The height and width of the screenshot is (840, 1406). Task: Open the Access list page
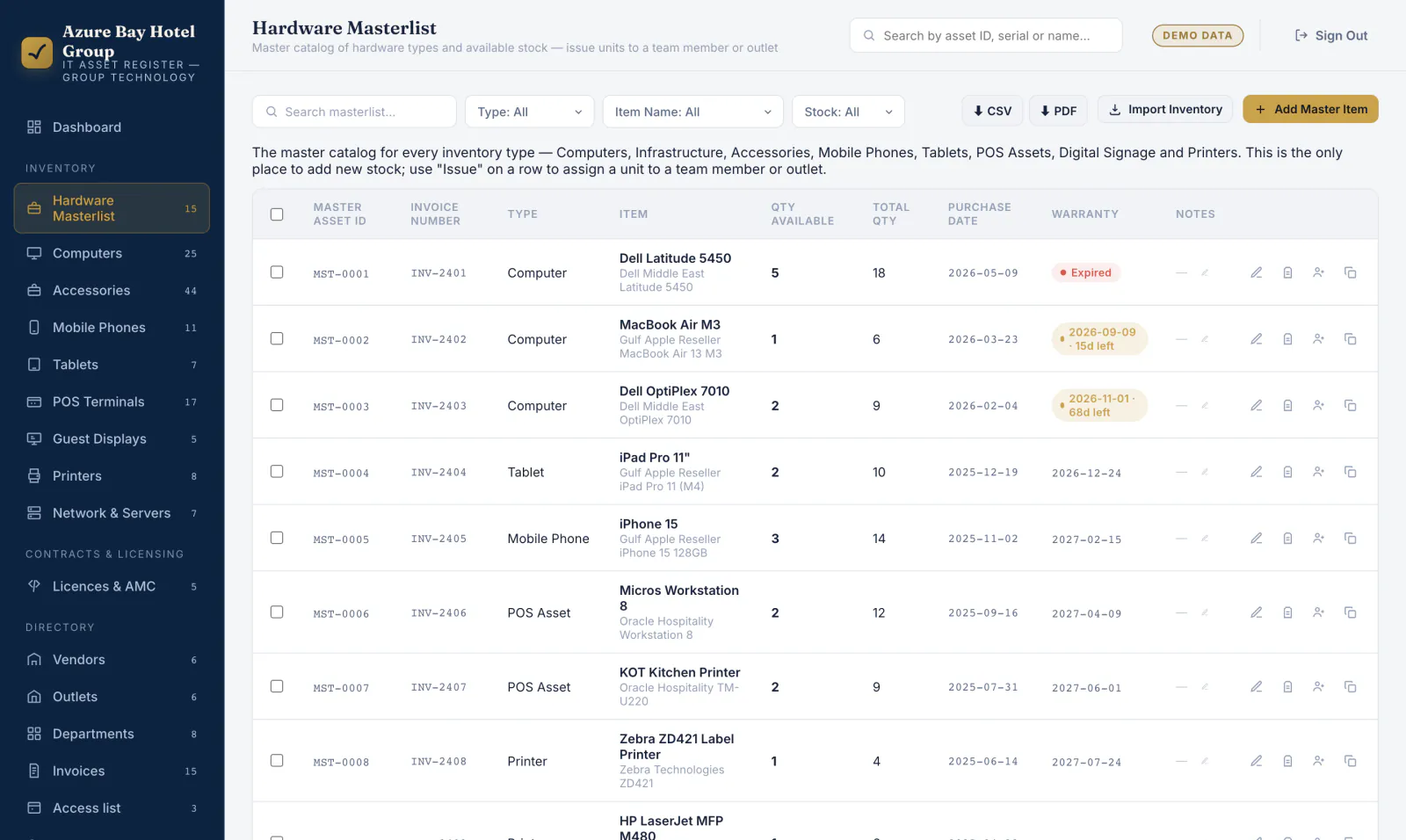[112, 808]
